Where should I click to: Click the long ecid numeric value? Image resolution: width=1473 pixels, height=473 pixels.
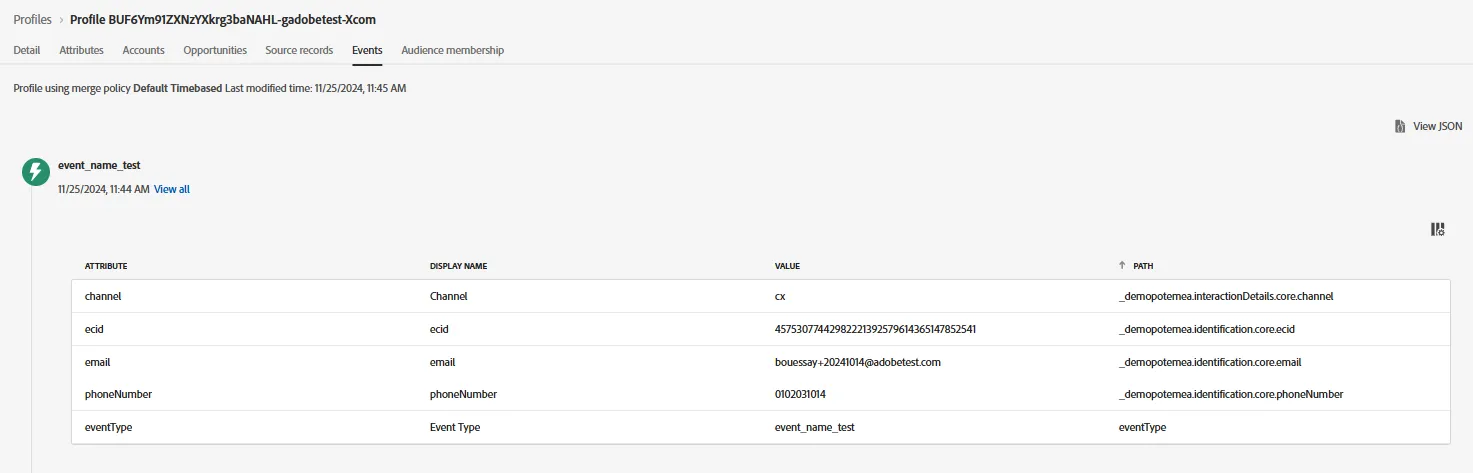[x=876, y=329]
